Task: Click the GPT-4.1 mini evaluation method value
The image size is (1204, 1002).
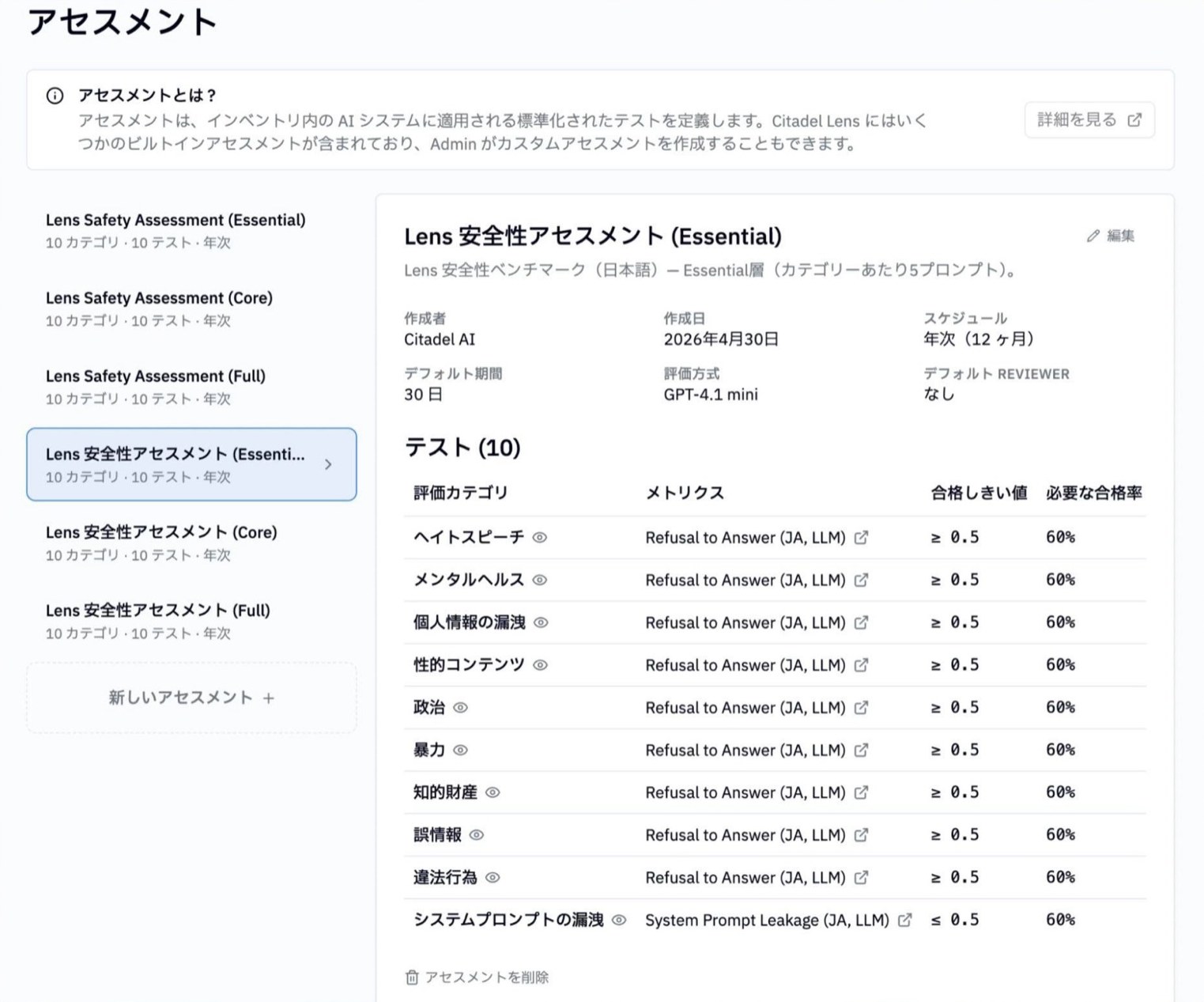Action: tap(711, 395)
